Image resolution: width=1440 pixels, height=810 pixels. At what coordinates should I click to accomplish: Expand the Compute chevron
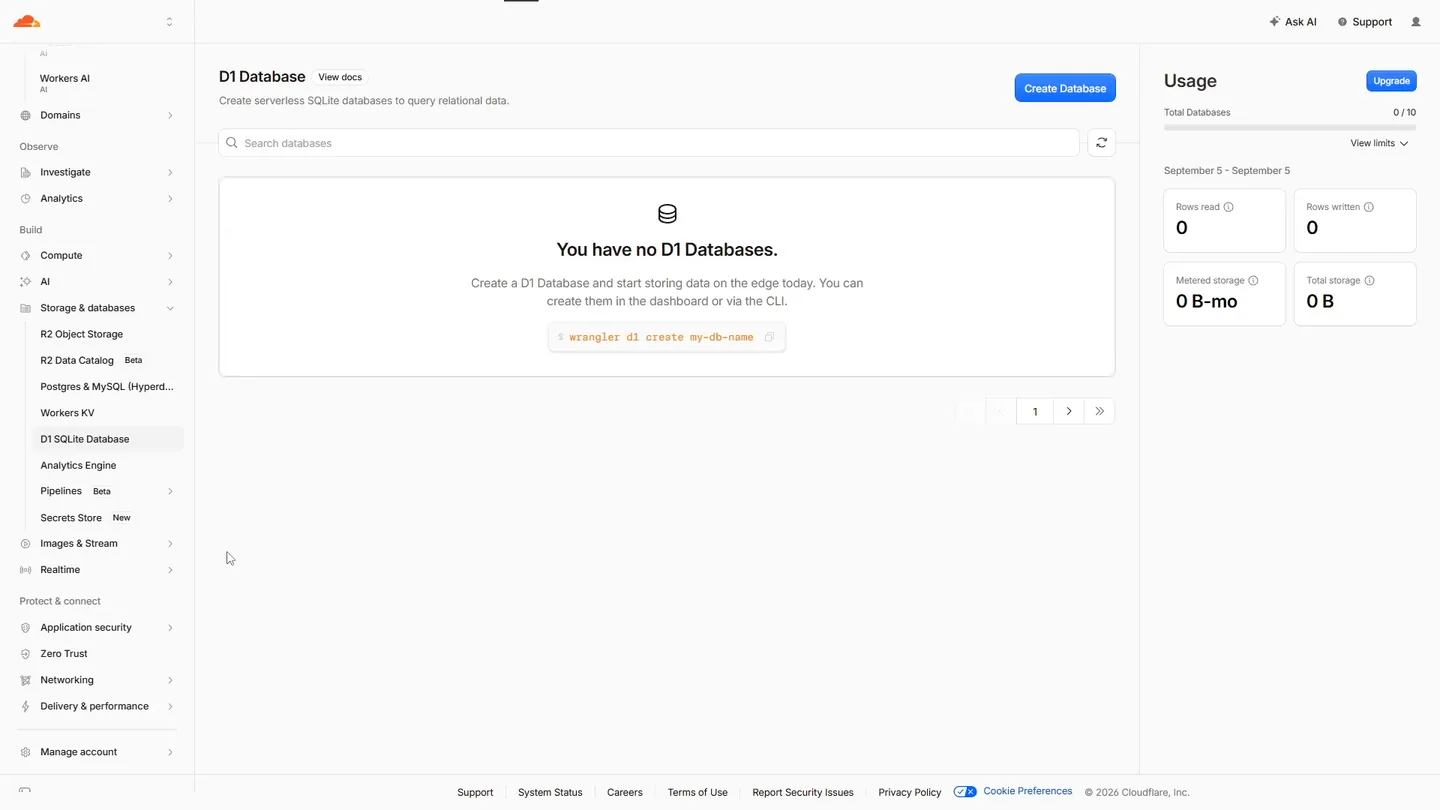170,256
